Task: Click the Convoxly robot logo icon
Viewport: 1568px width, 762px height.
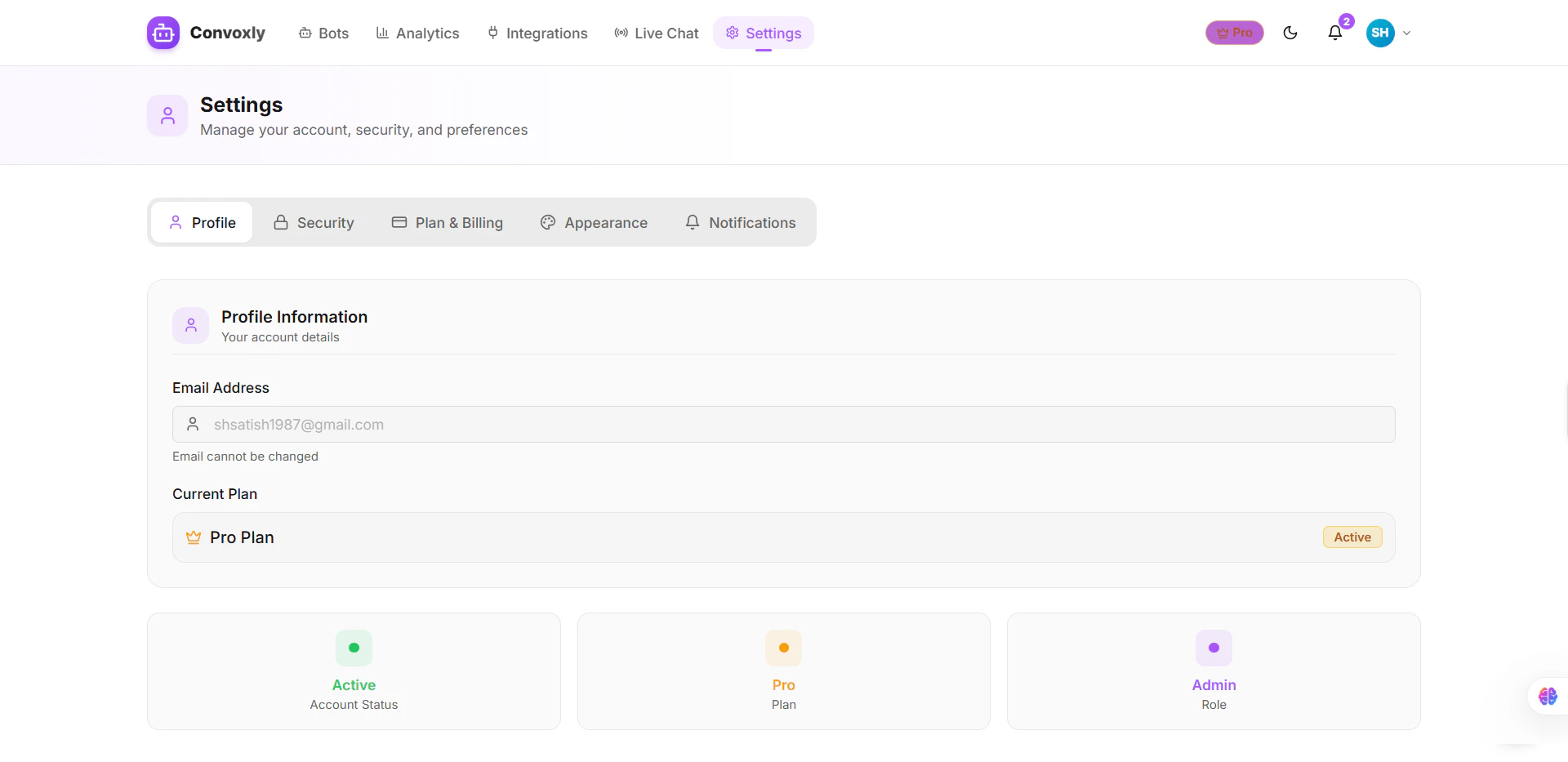Action: (x=163, y=33)
